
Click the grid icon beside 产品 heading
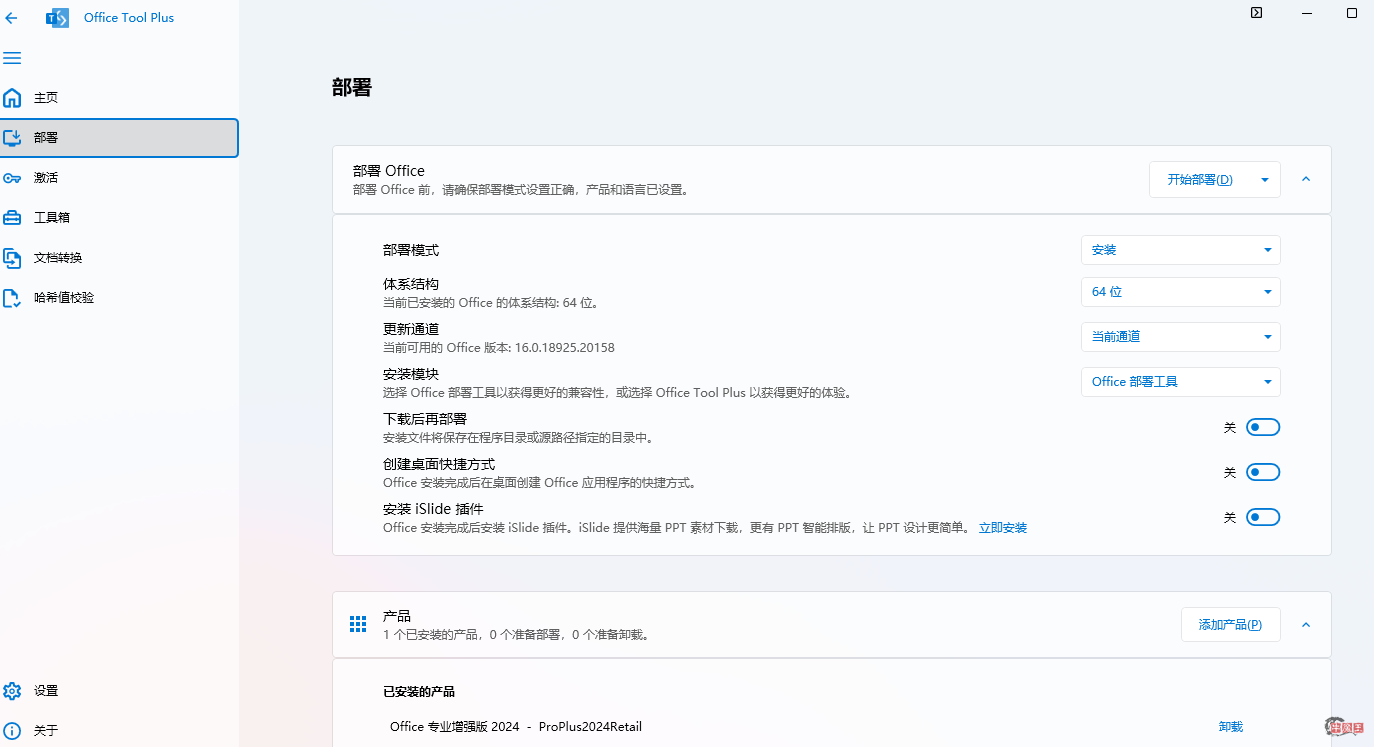point(358,623)
